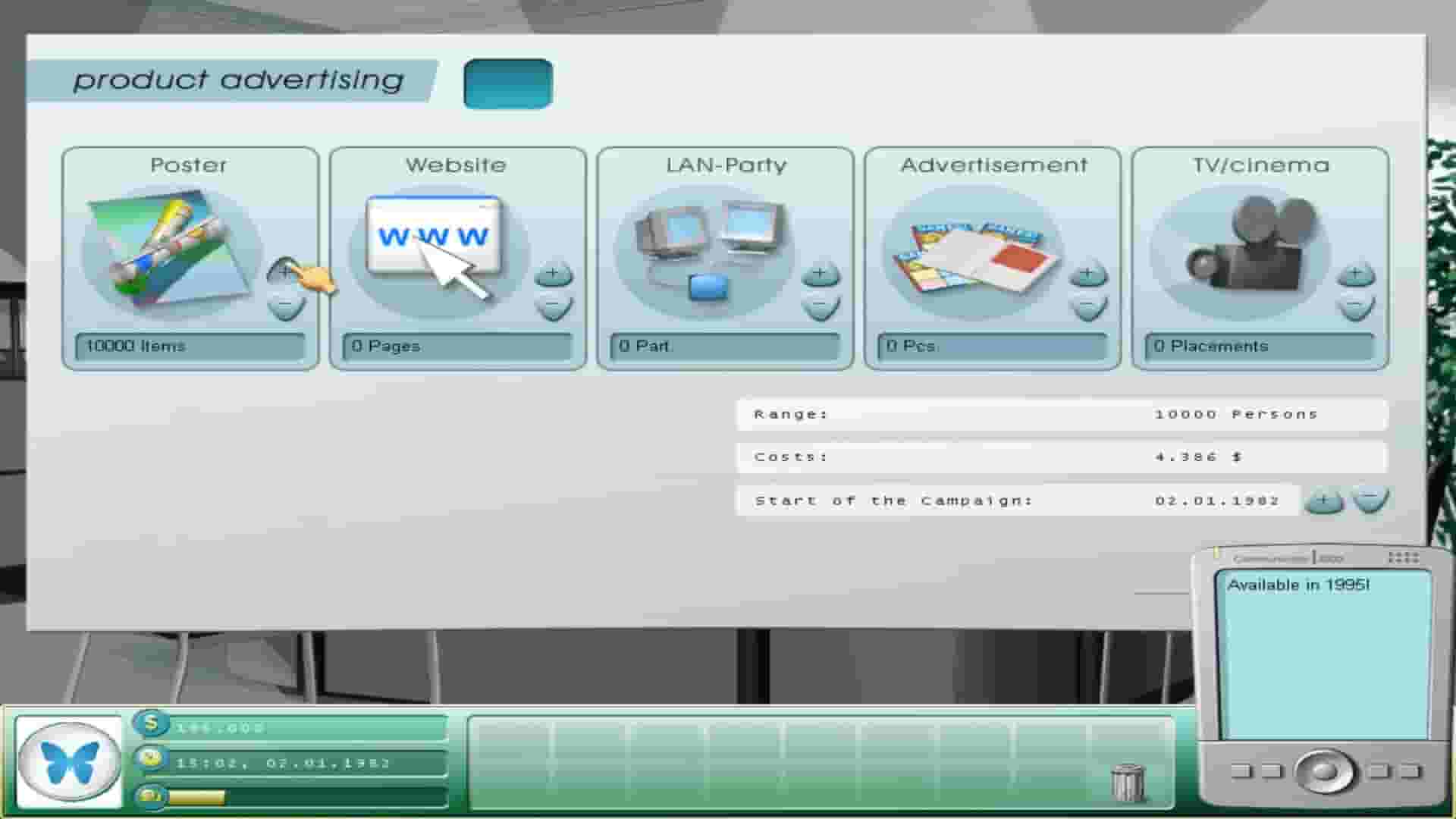The image size is (1456, 819).
Task: Decrease TV/cinema placements with the minus button
Action: point(1356,307)
